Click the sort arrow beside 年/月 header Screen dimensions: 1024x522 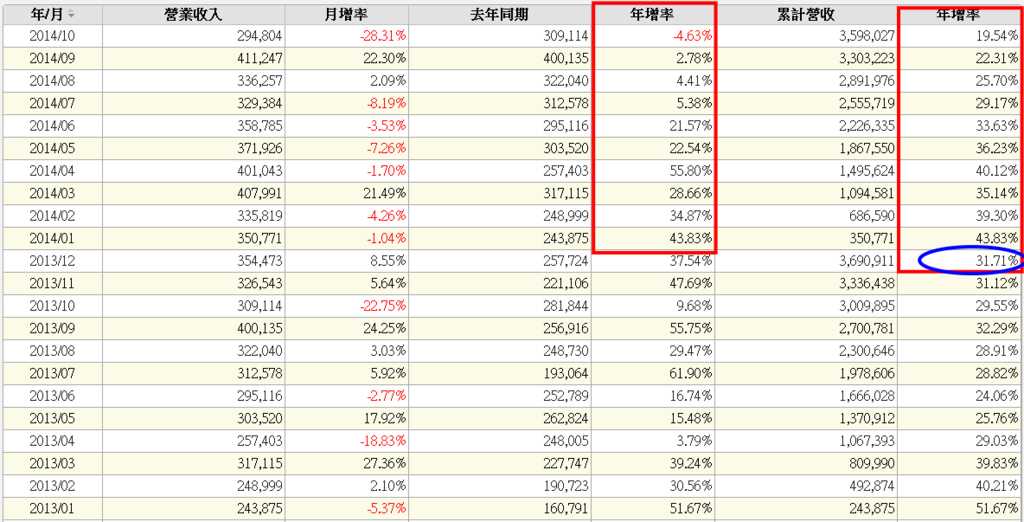click(71, 14)
